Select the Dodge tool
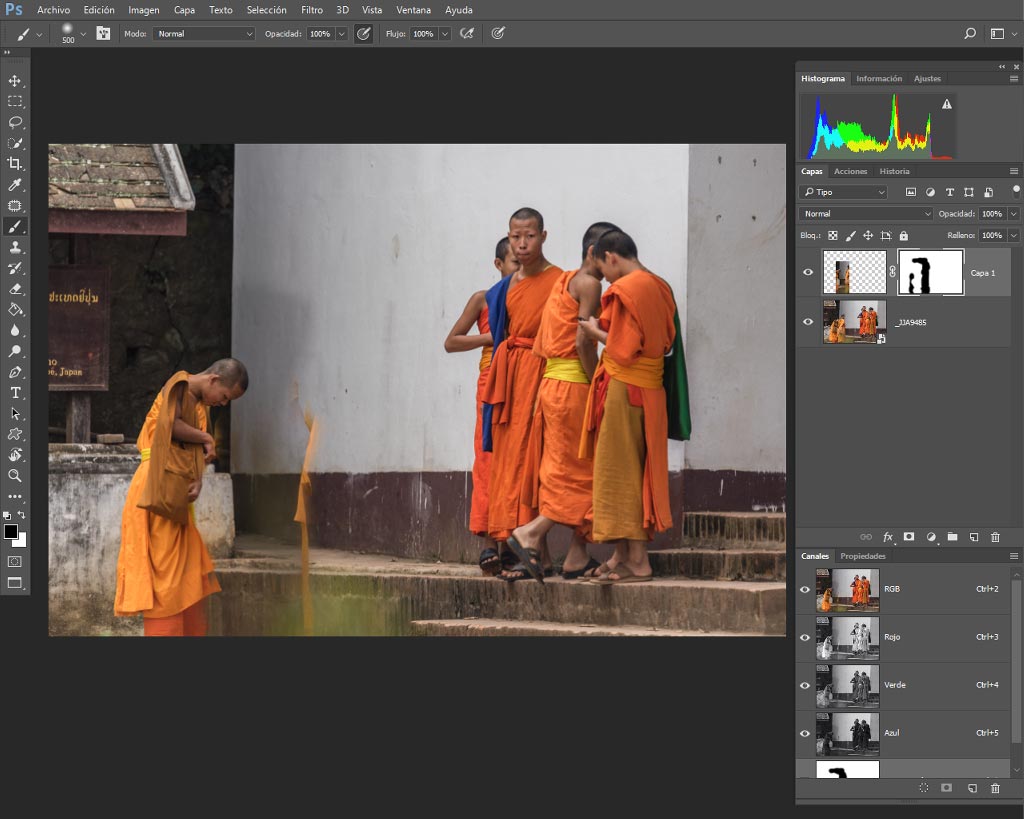This screenshot has width=1024, height=819. point(14,351)
